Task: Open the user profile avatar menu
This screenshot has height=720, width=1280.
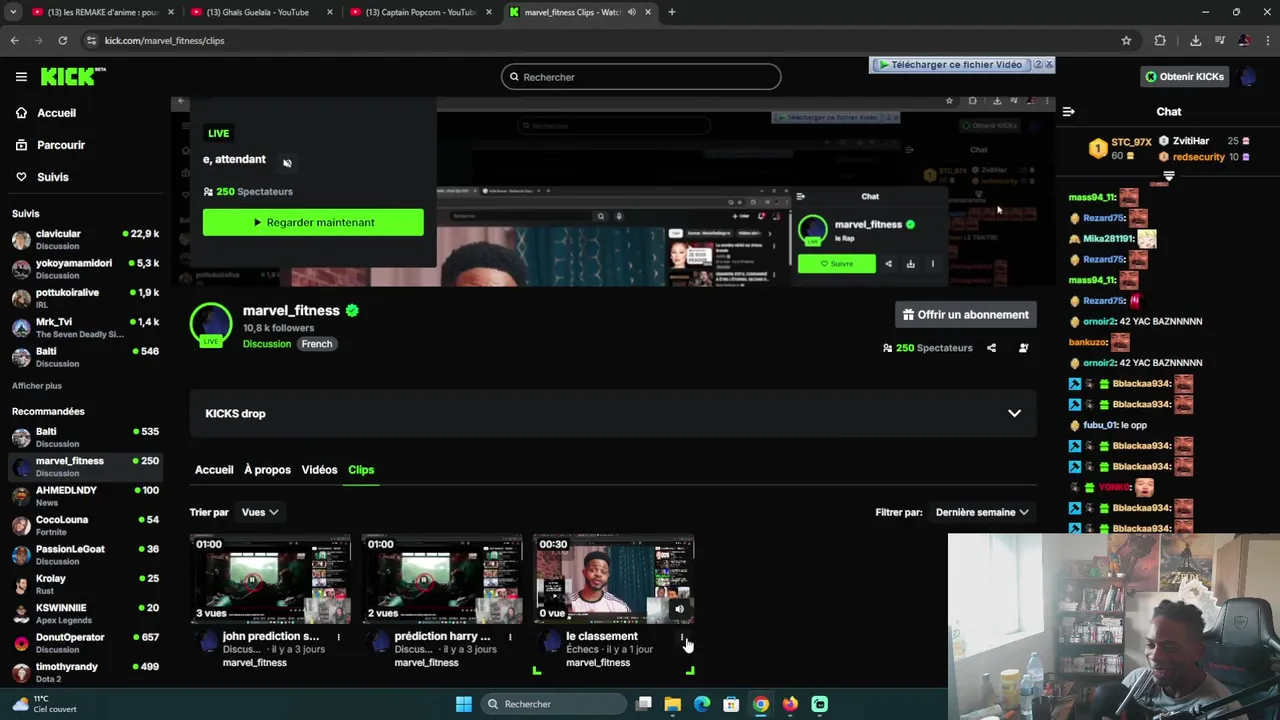Action: point(1247,77)
